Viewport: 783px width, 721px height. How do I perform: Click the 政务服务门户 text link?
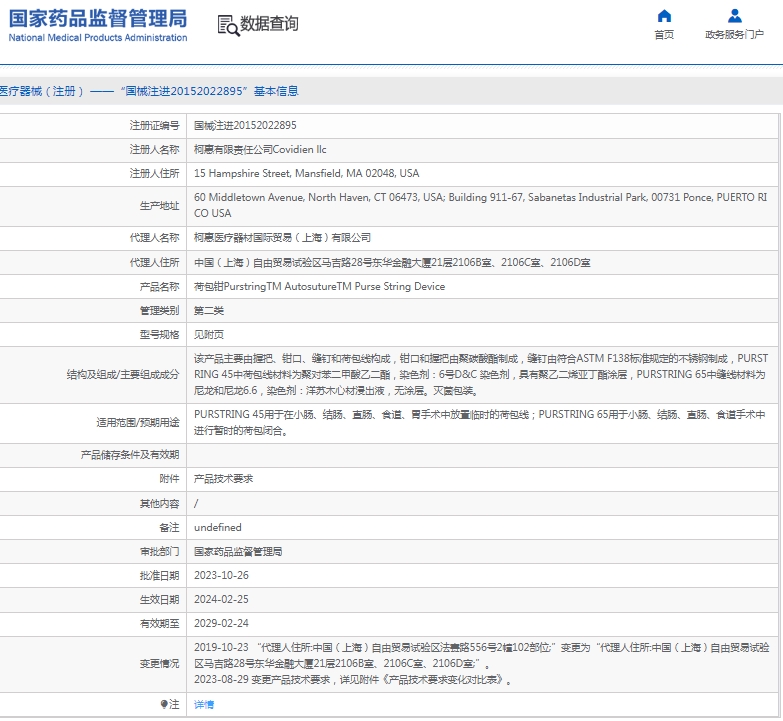click(x=735, y=34)
